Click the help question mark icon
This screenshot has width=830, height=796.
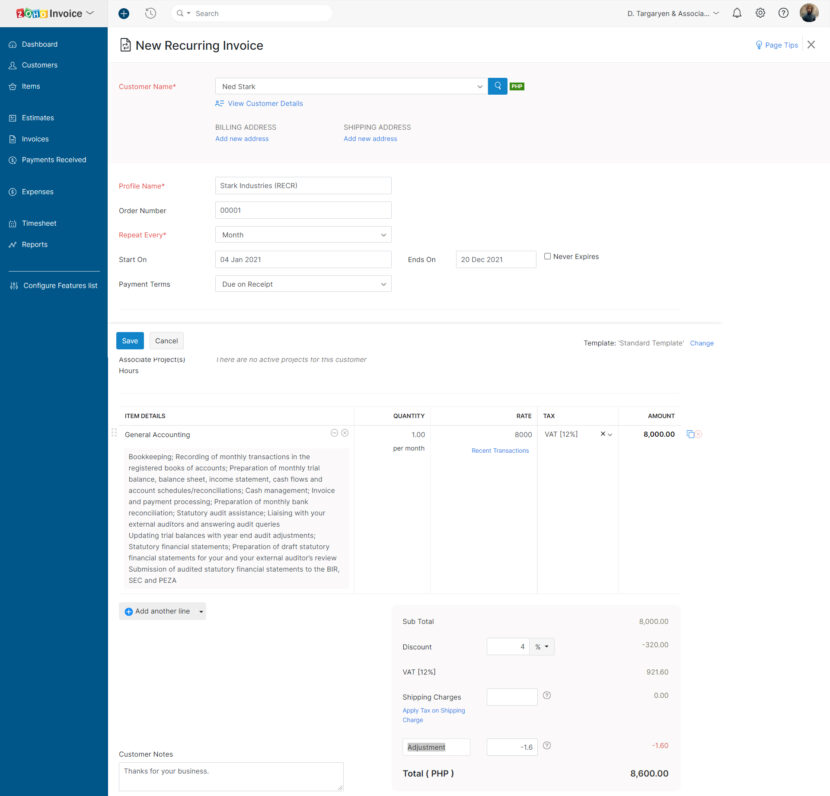(x=784, y=13)
